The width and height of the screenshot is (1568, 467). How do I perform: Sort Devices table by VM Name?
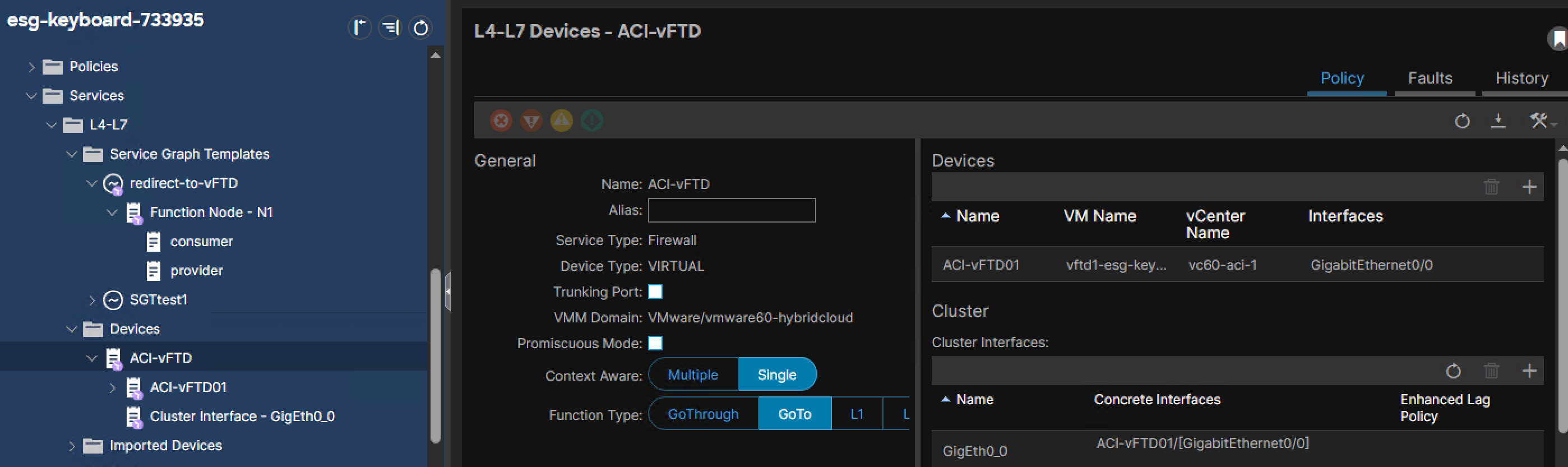click(x=1100, y=216)
